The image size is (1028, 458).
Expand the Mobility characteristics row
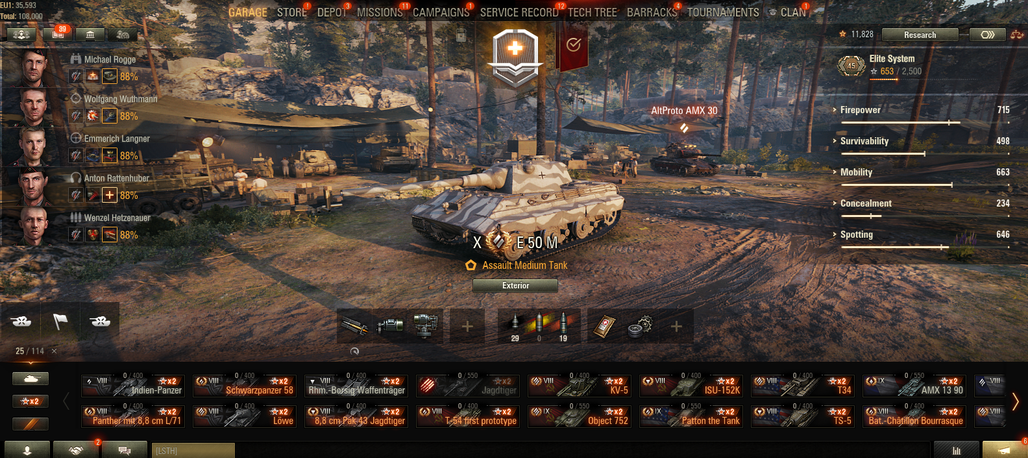click(x=925, y=176)
